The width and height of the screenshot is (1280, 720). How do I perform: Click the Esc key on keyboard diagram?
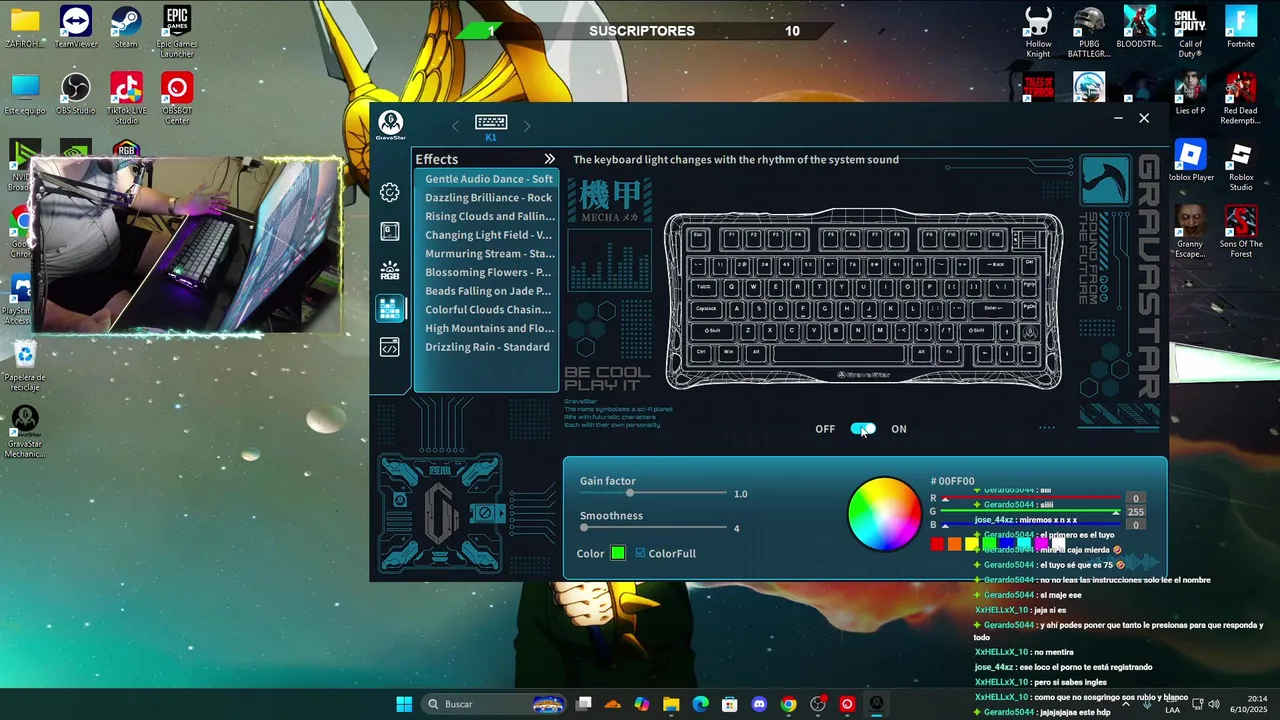(x=698, y=239)
